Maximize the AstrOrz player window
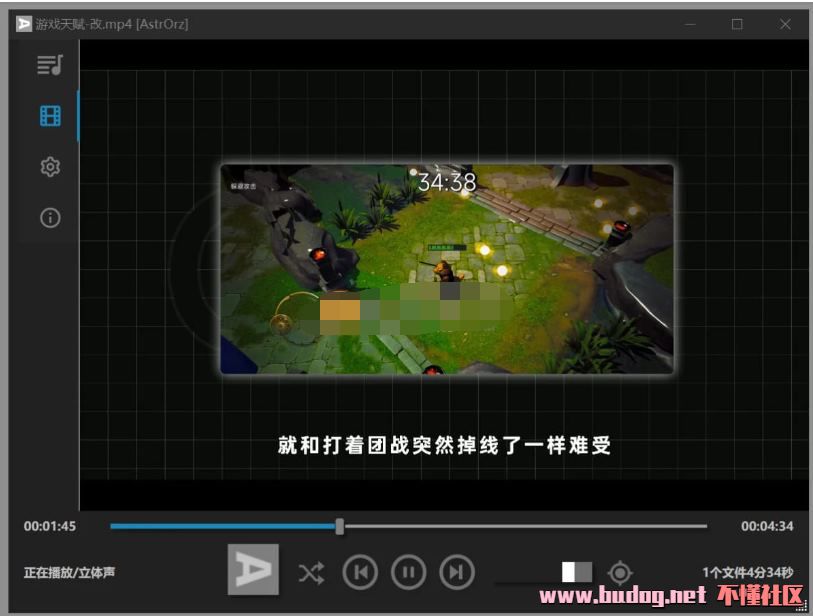Viewport: 813px width, 616px height. point(737,24)
